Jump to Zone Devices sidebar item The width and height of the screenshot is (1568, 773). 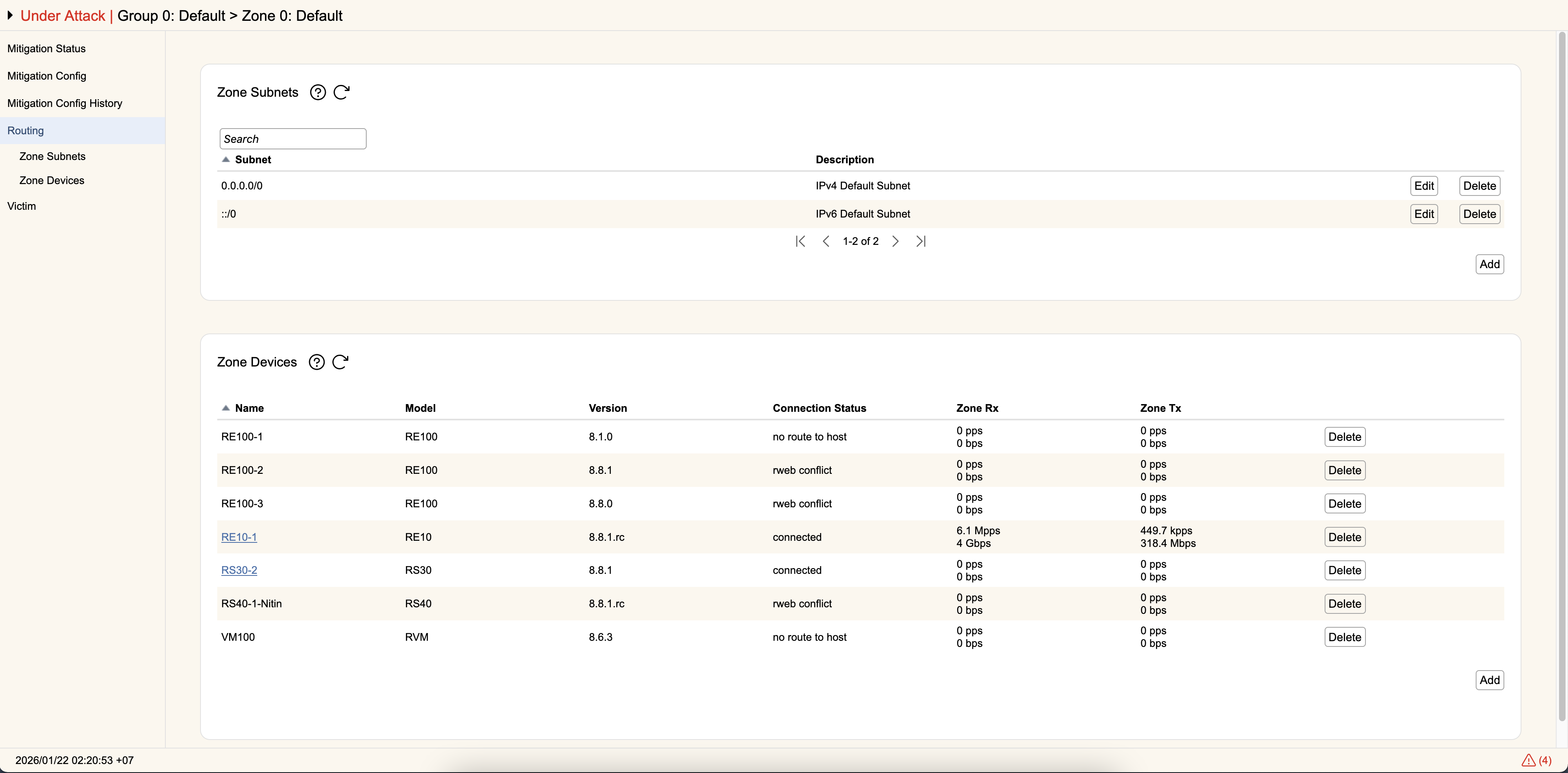point(52,181)
